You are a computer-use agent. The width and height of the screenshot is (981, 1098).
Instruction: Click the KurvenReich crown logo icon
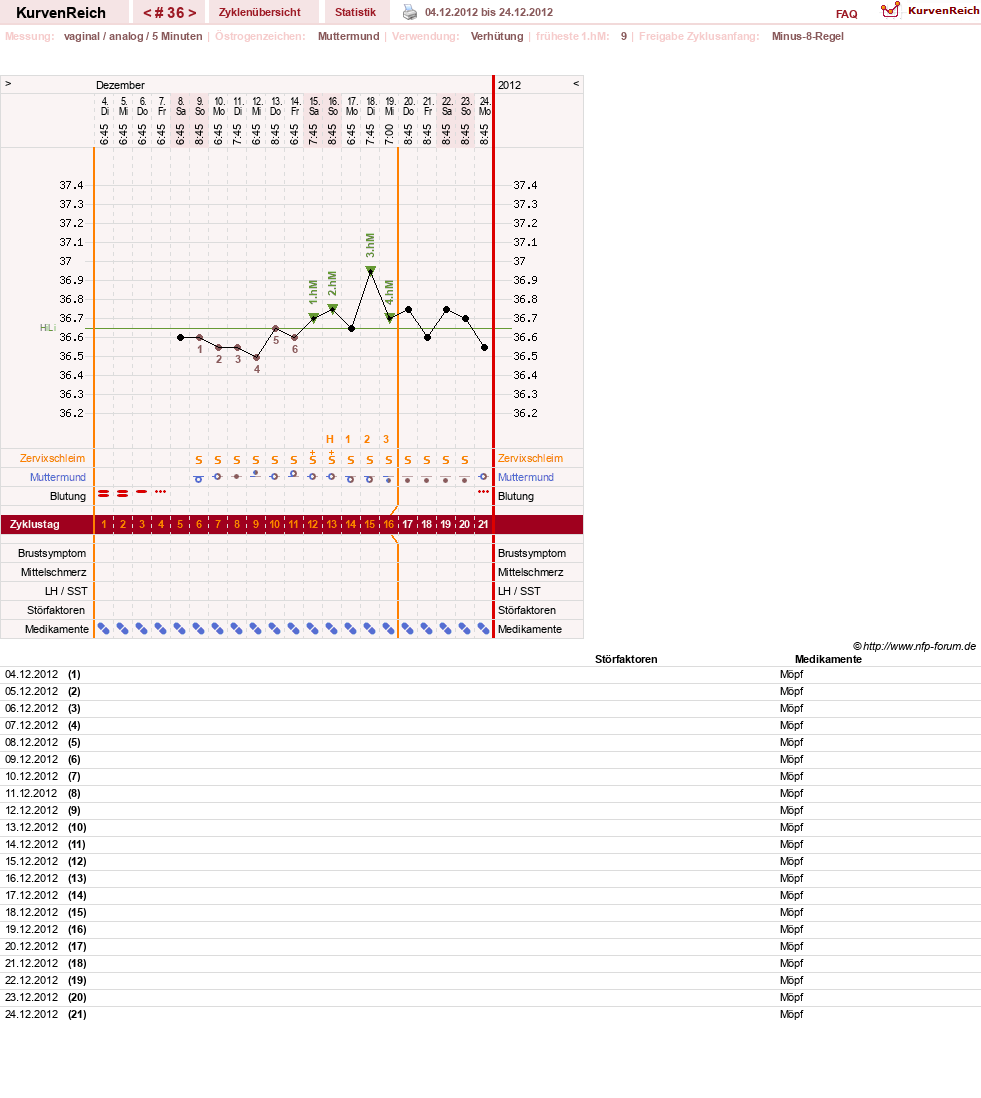(x=890, y=10)
